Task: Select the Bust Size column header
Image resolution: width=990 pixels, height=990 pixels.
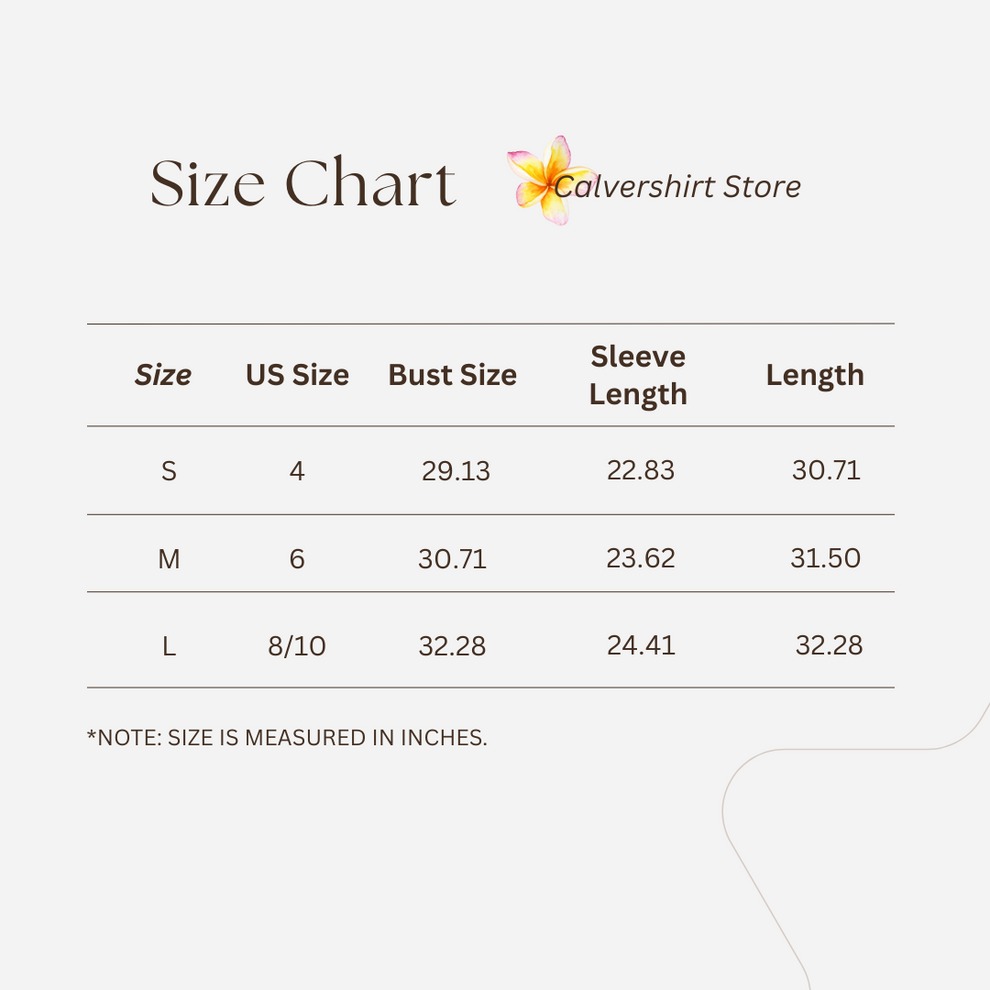Action: click(452, 375)
